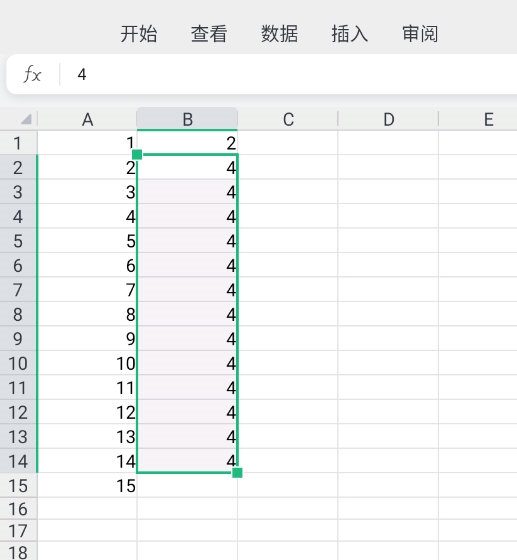Select row 16 header
Viewport: 517px width, 560px height.
pyautogui.click(x=18, y=509)
